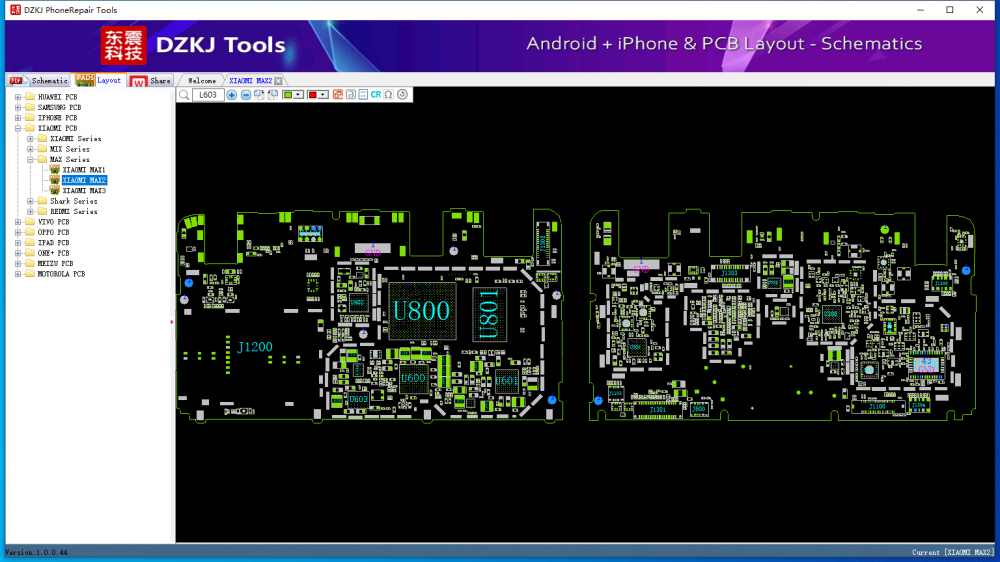Expand the REDMI Series subfolder
Image resolution: width=1000 pixels, height=562 pixels.
click(x=31, y=211)
